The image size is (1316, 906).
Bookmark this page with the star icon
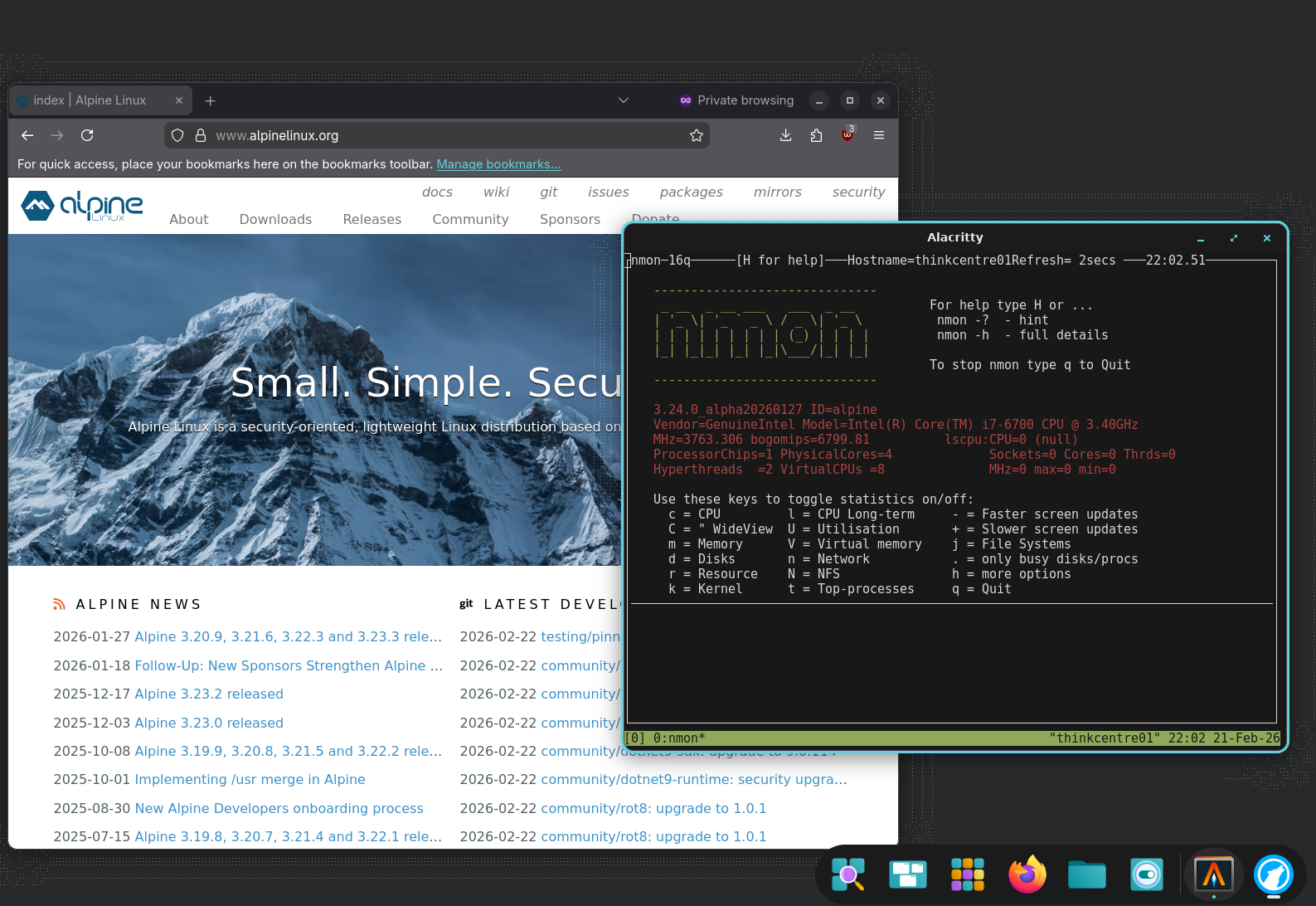[x=697, y=135]
